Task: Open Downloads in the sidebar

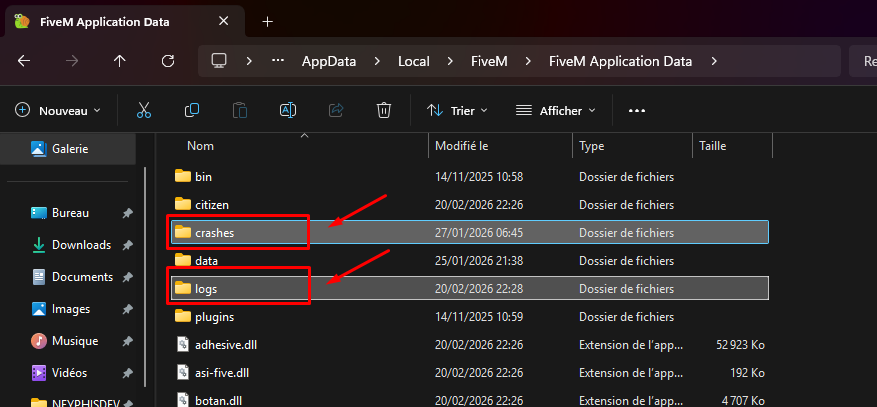Action: [x=80, y=245]
